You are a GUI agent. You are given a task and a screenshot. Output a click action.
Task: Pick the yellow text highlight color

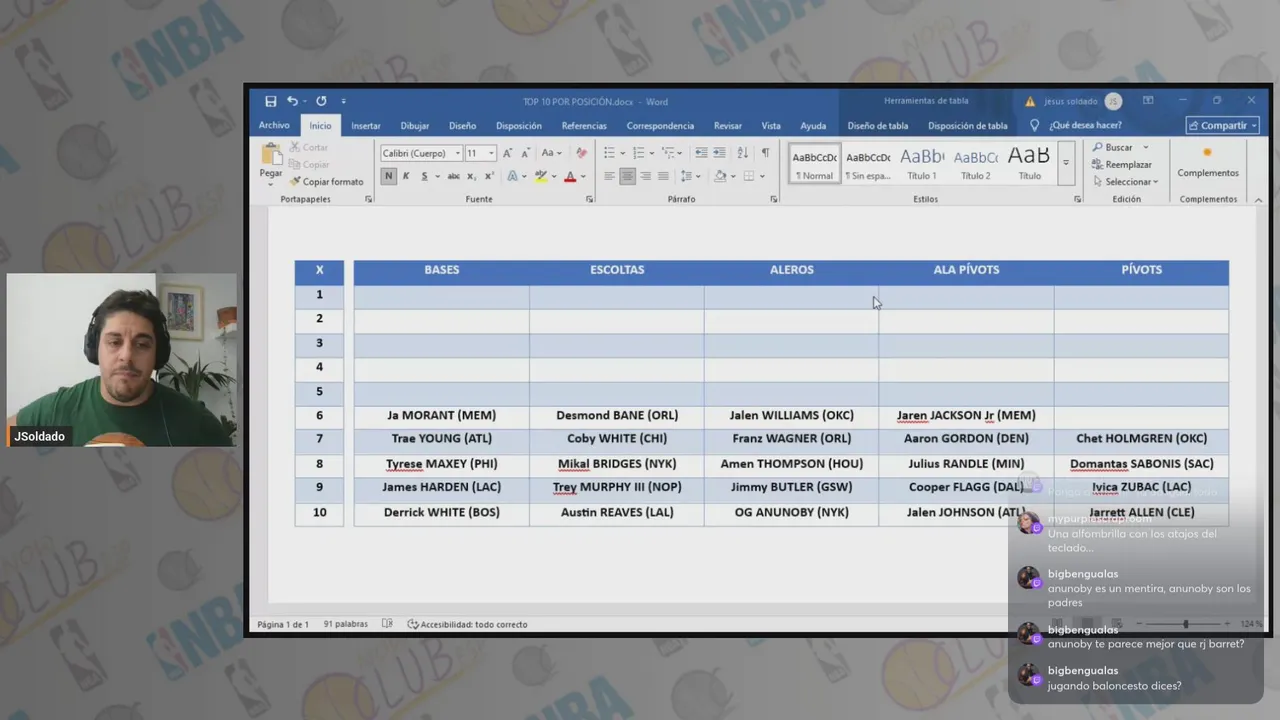point(539,176)
